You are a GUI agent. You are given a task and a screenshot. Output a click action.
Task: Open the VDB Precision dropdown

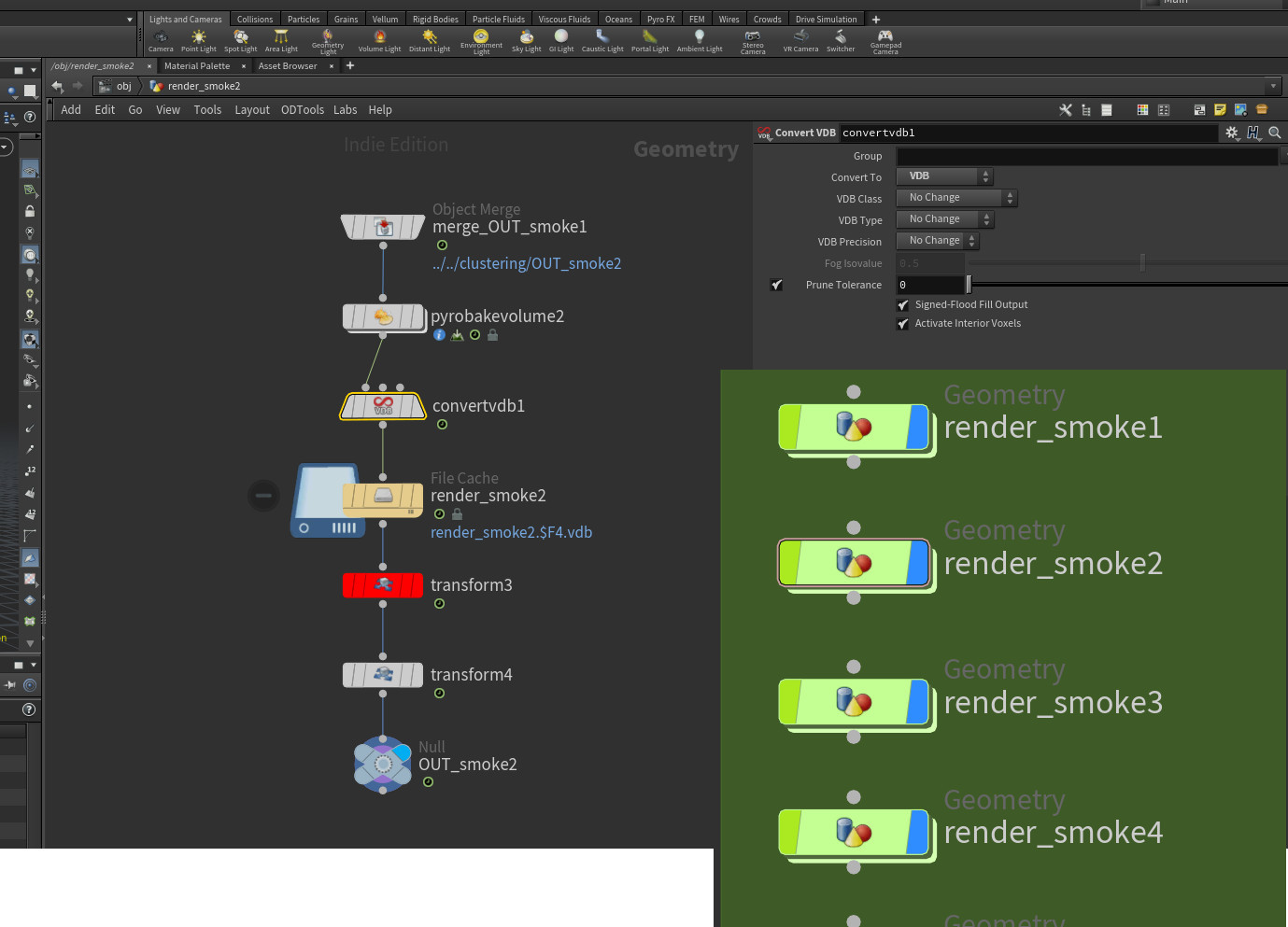938,241
